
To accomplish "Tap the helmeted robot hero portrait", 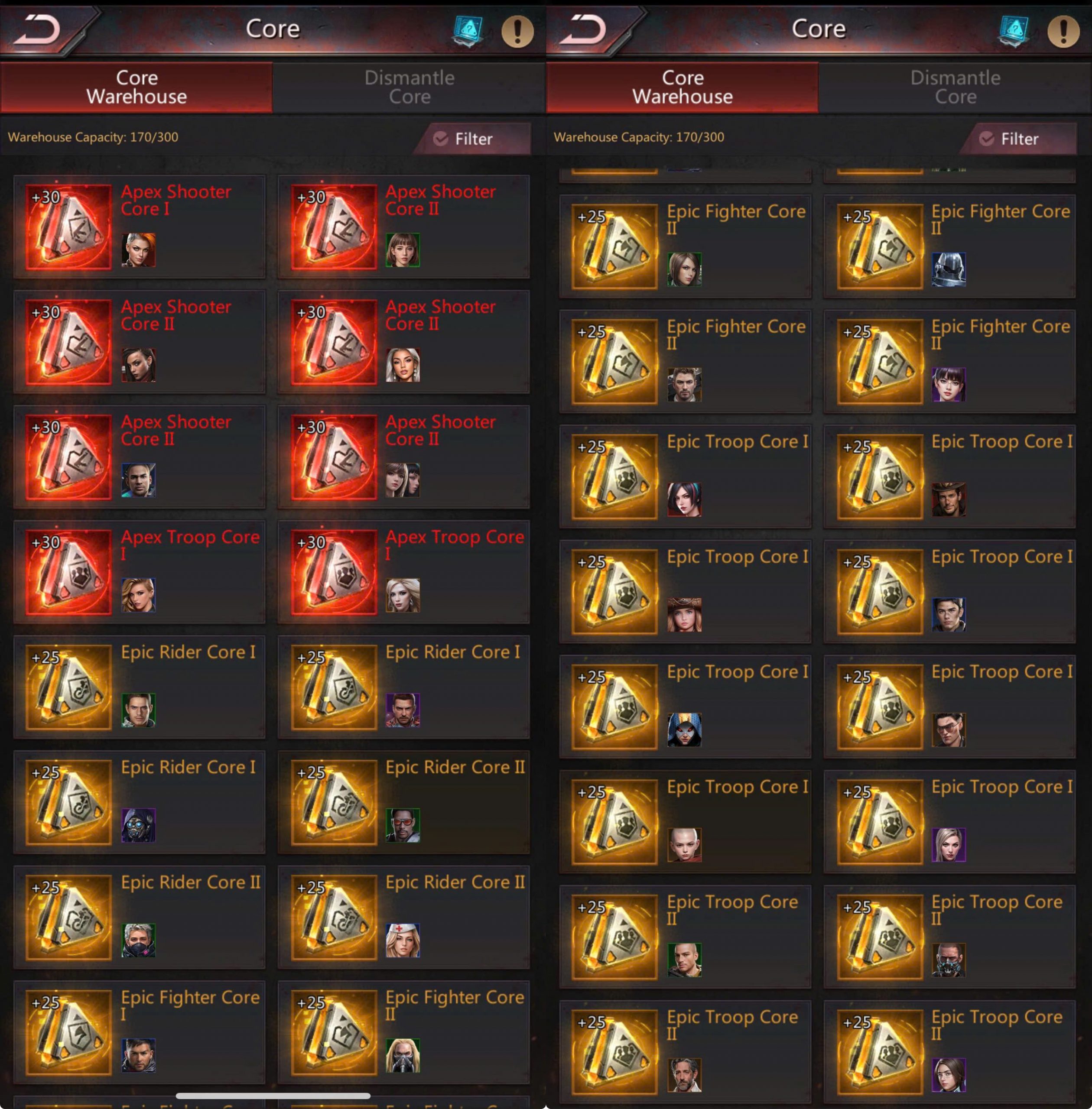I will coord(949,269).
